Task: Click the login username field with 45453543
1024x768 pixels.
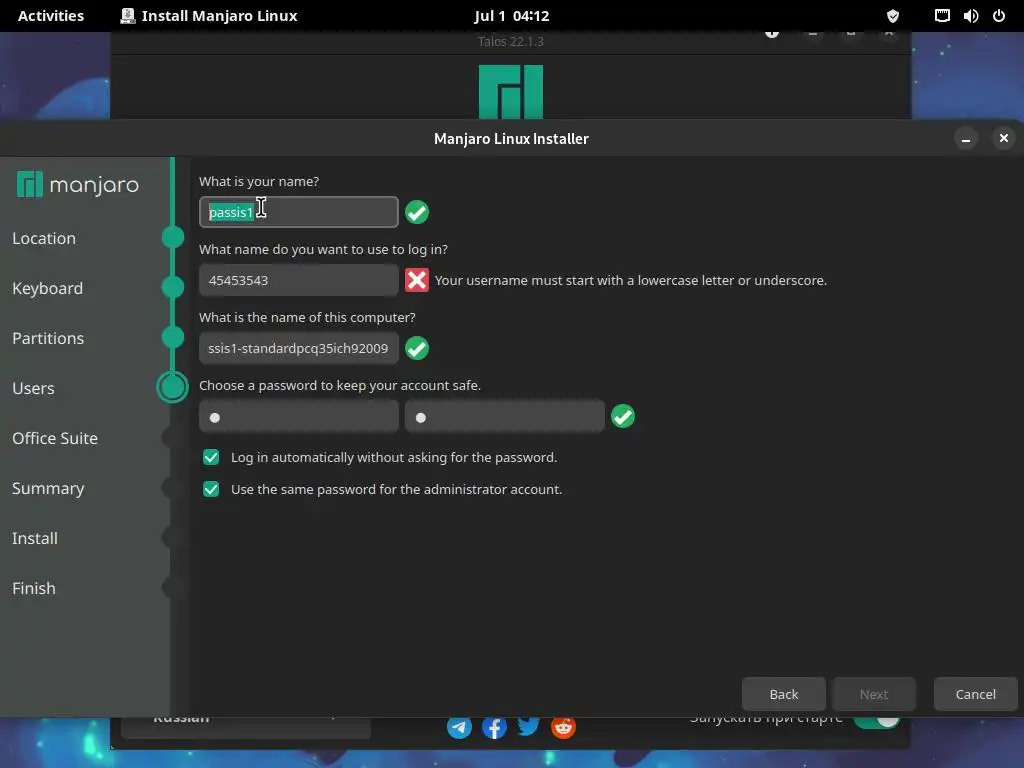Action: tap(298, 280)
